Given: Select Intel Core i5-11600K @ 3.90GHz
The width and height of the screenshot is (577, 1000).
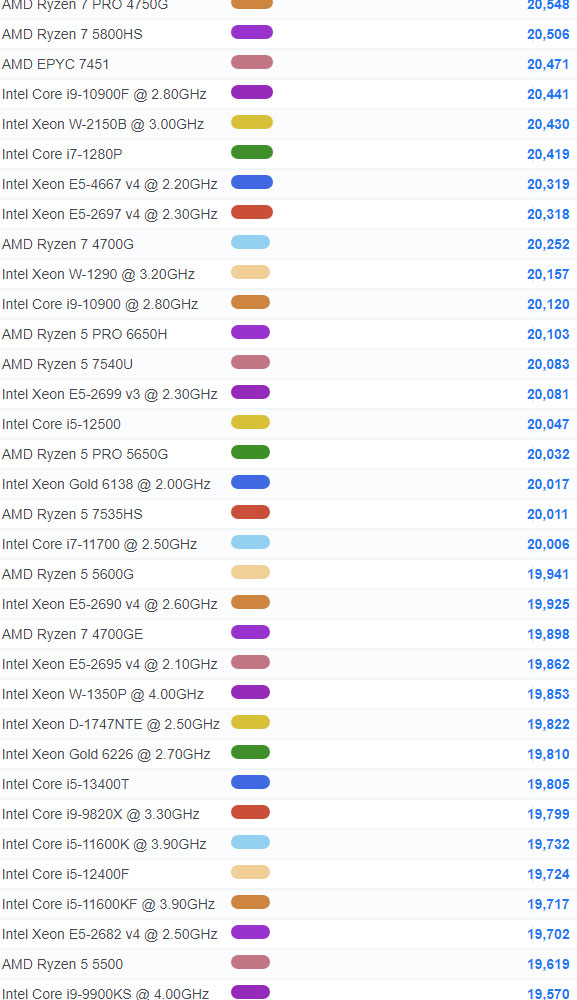Looking at the screenshot, I should [104, 844].
